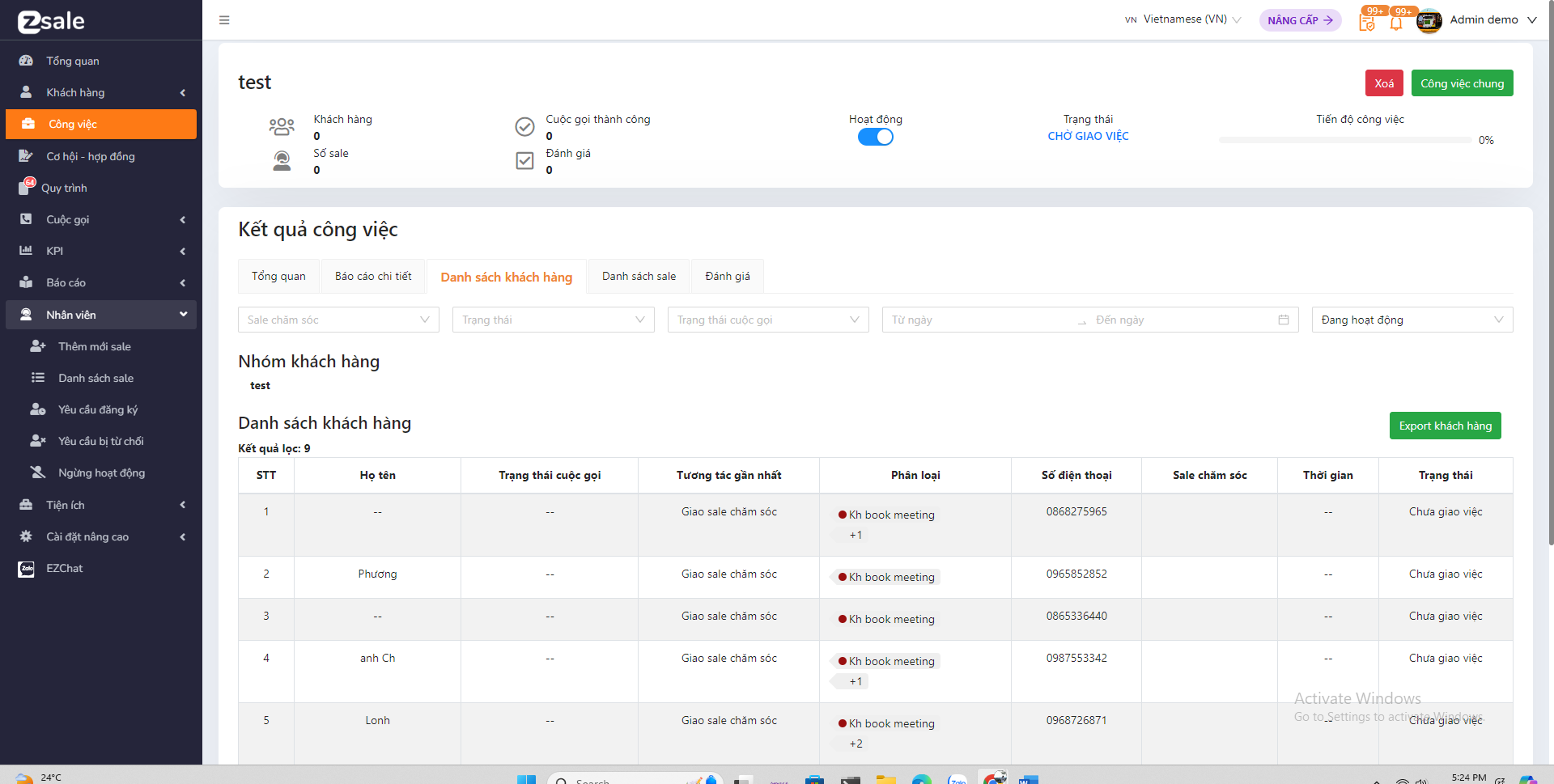Open Cơ hội - hợp đồng sidebar icon
Screen dimensions: 1554x784
click(x=26, y=156)
